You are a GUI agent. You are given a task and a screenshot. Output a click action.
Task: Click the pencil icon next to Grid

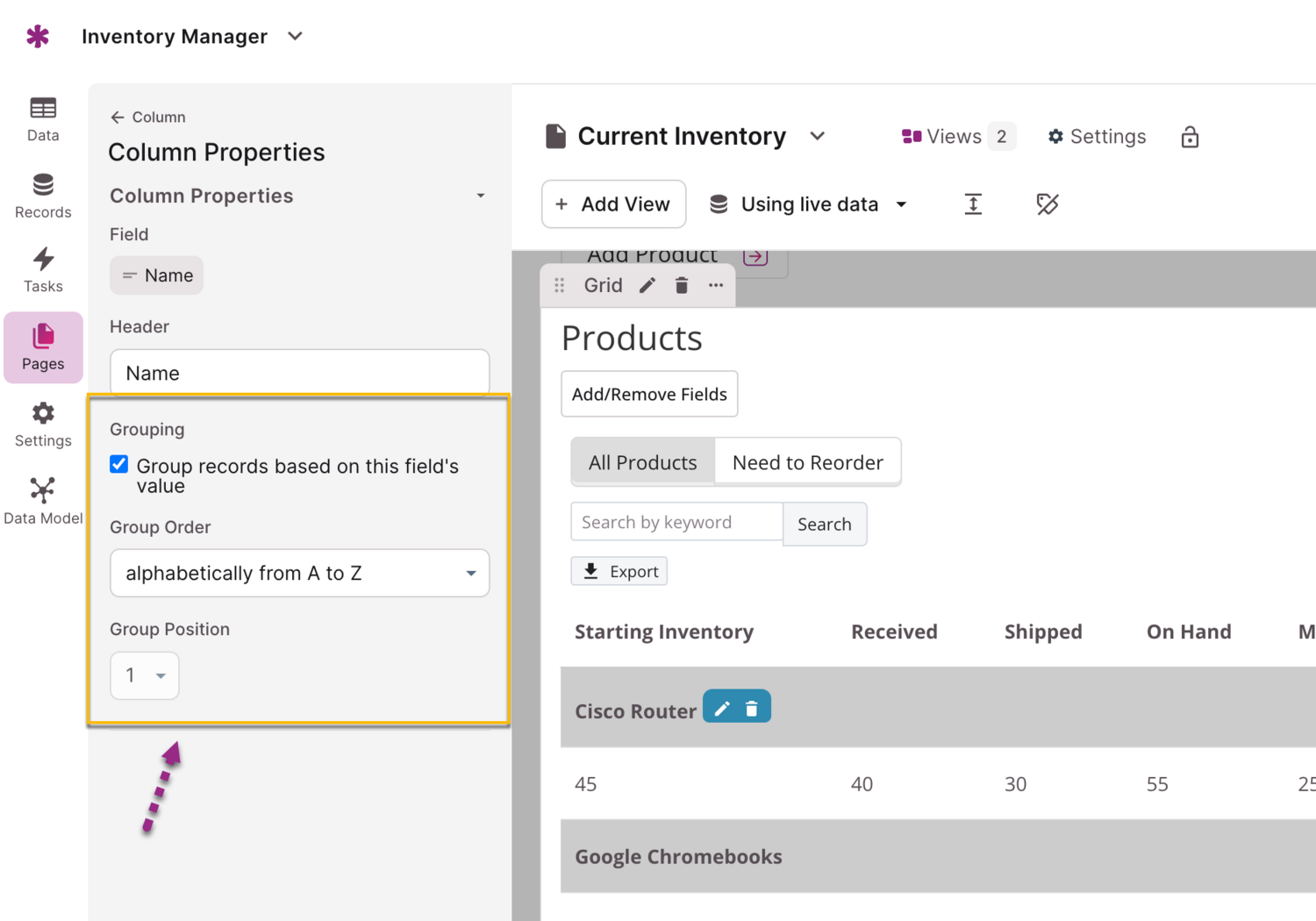click(x=647, y=286)
